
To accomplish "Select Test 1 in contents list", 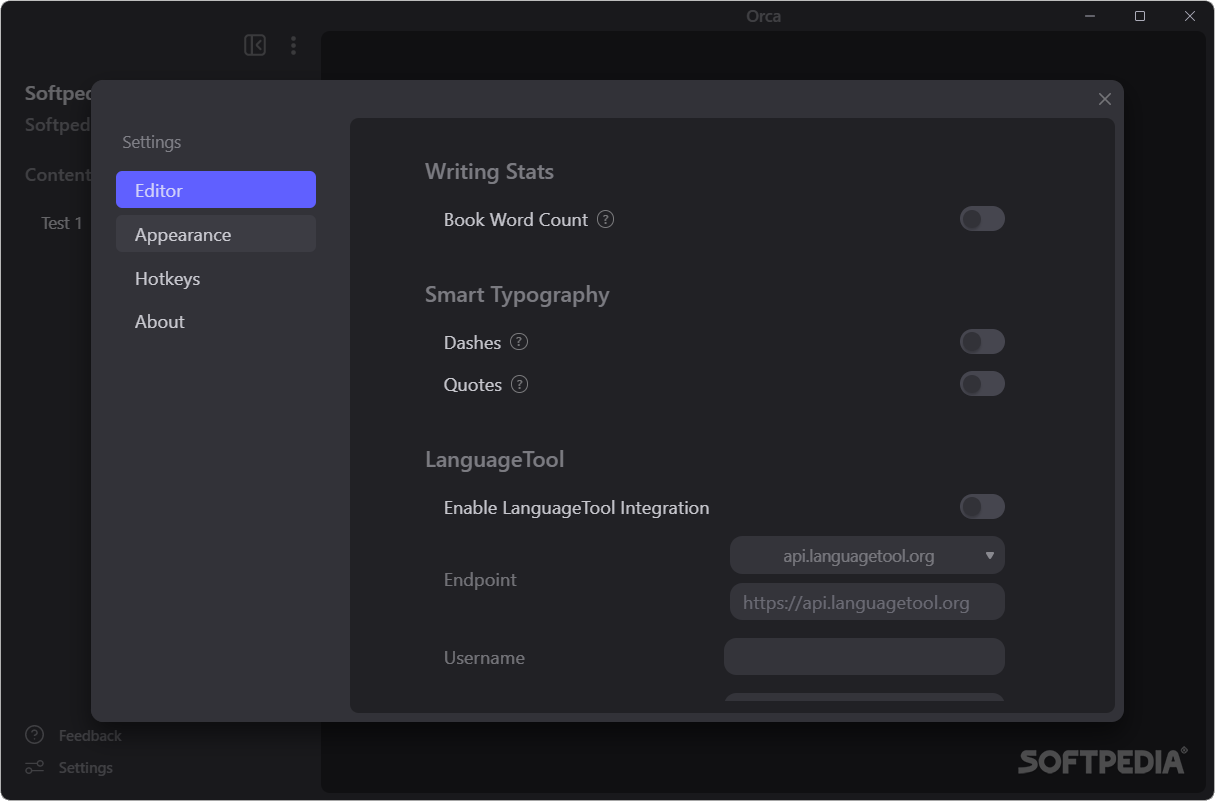I will coord(62,223).
